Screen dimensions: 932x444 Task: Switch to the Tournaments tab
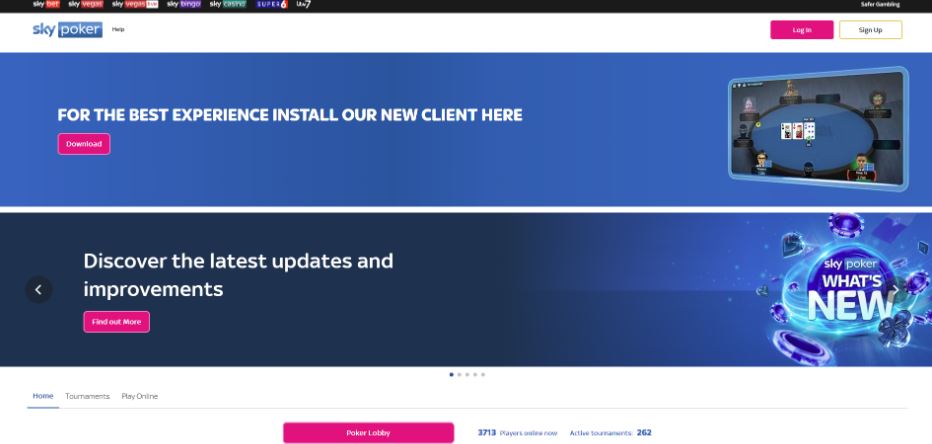pos(87,396)
